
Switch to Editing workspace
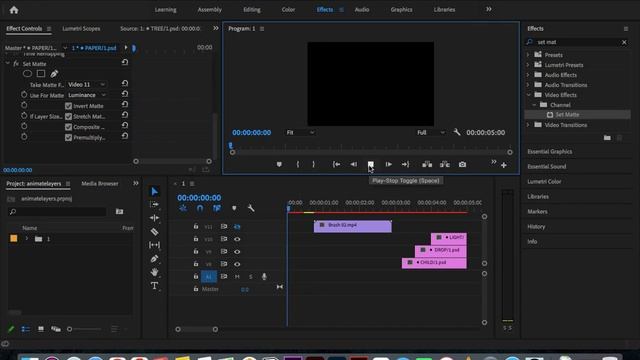click(x=252, y=9)
